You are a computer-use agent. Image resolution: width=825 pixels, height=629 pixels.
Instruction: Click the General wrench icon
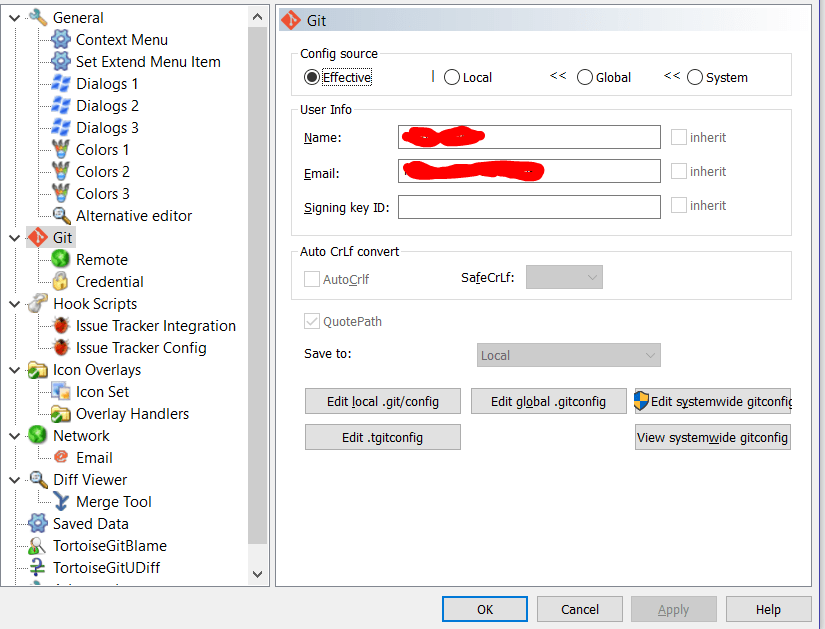pyautogui.click(x=38, y=17)
